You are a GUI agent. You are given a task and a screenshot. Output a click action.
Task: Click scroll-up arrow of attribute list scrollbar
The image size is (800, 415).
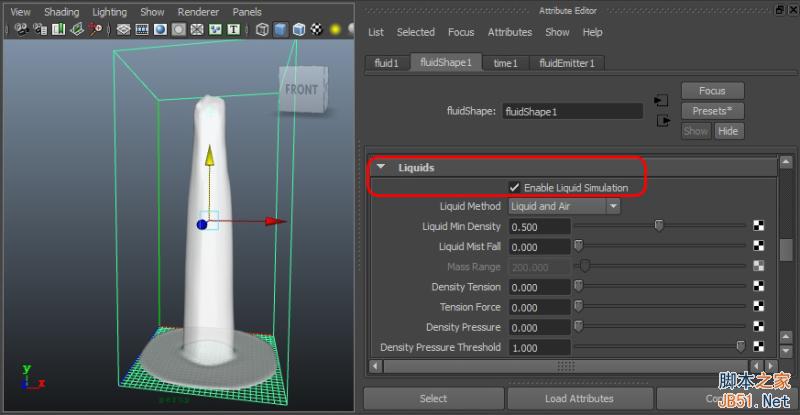pos(786,163)
